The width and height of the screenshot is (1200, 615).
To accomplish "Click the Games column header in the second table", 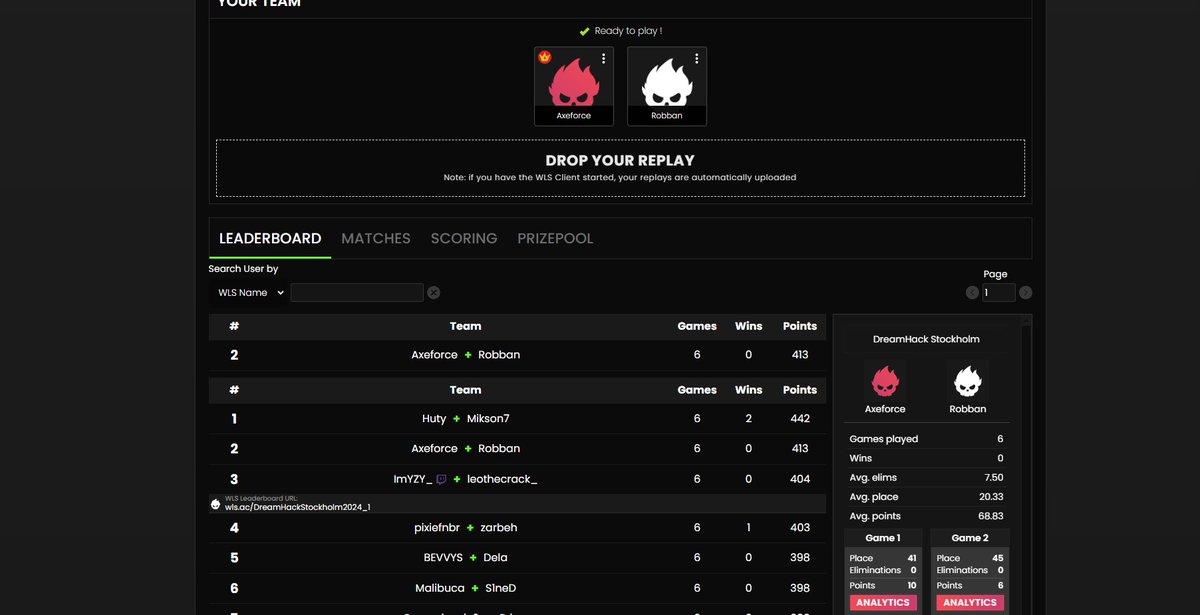I will pyautogui.click(x=697, y=390).
